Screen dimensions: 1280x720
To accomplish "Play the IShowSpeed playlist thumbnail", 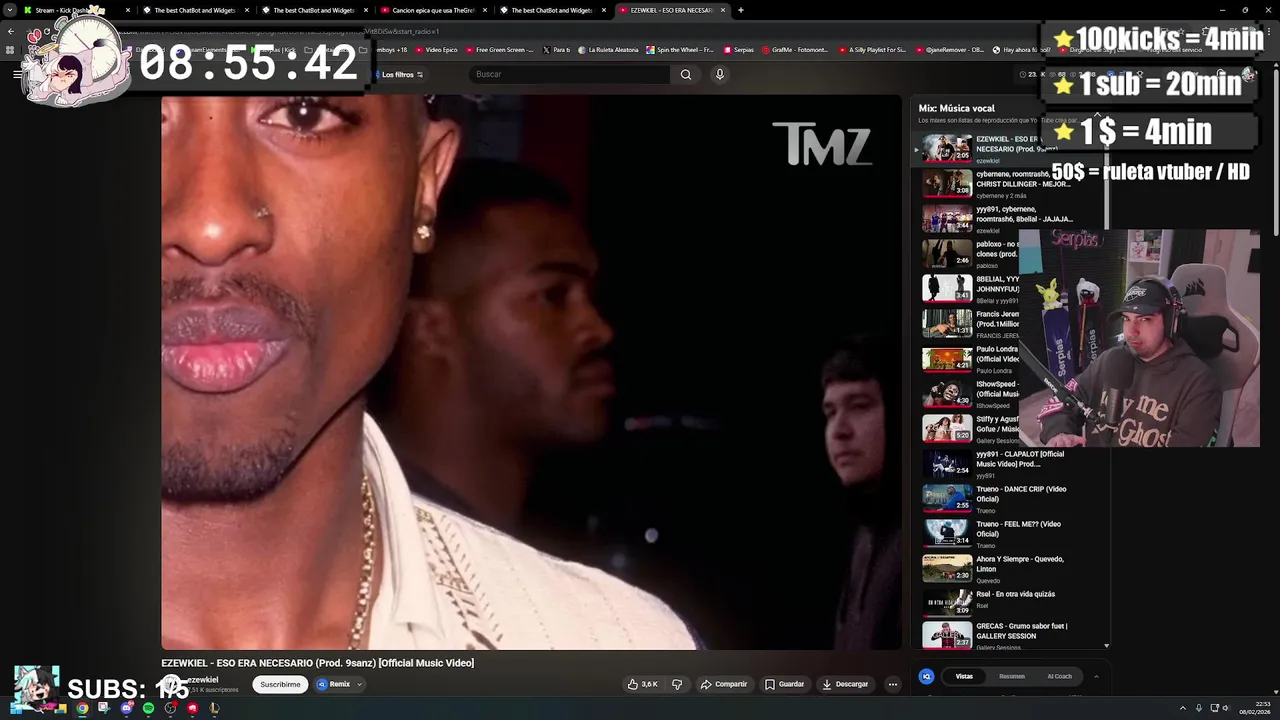I will [x=946, y=393].
